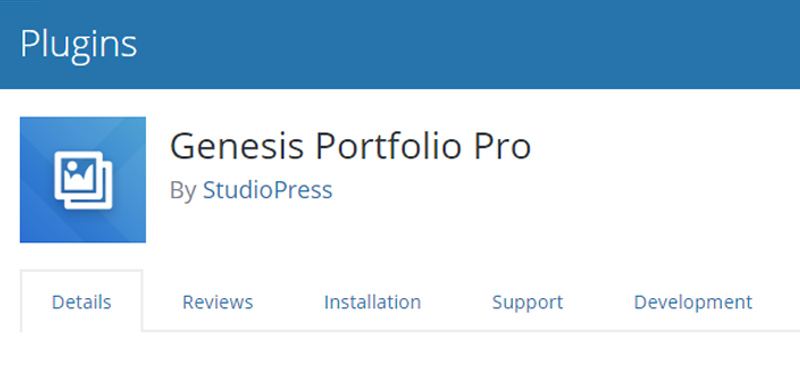Select the Details tab

pyautogui.click(x=82, y=302)
